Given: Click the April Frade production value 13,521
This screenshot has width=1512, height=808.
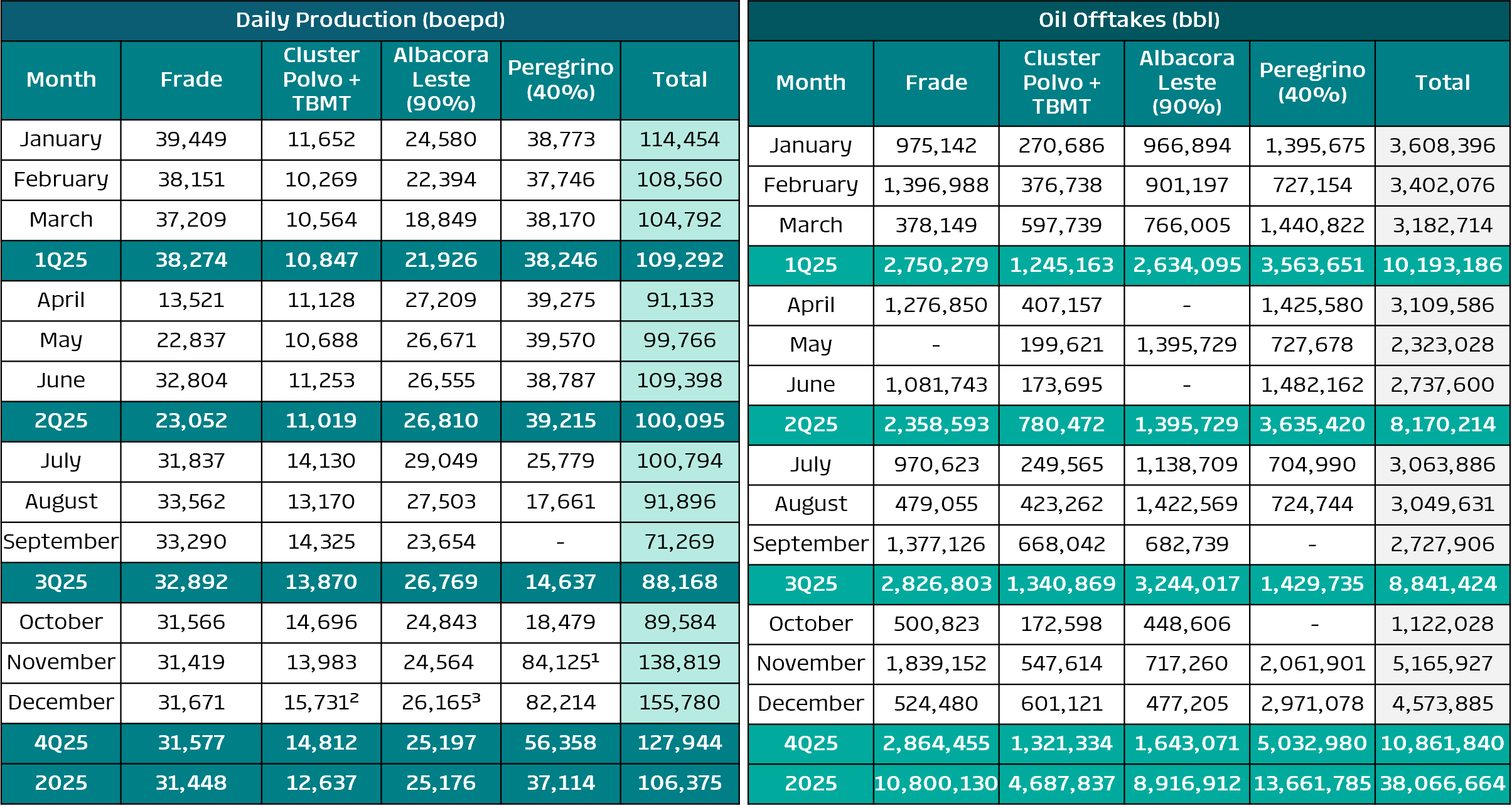Looking at the screenshot, I should [x=191, y=300].
